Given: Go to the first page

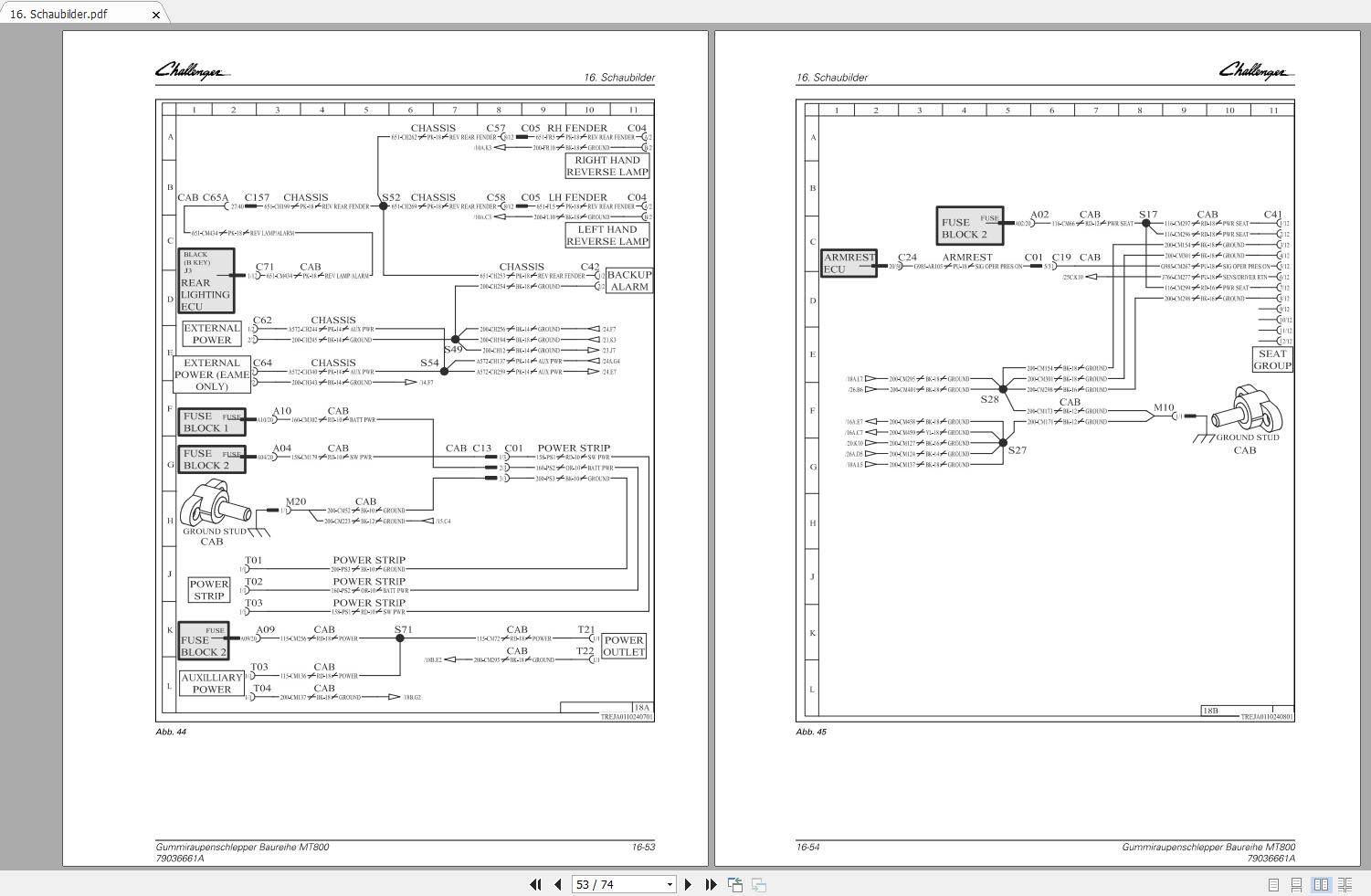Looking at the screenshot, I should 535,884.
